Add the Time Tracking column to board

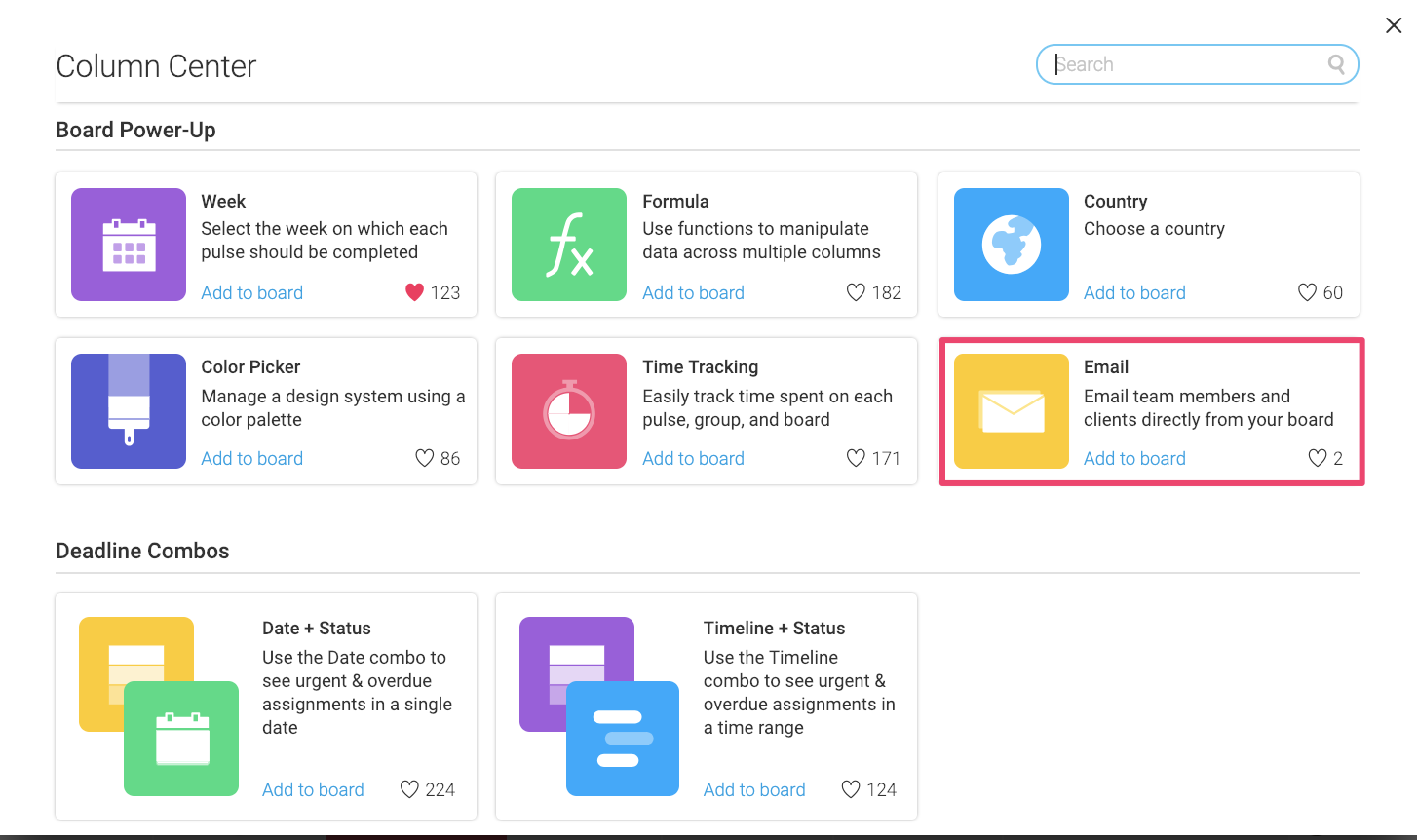pos(693,458)
